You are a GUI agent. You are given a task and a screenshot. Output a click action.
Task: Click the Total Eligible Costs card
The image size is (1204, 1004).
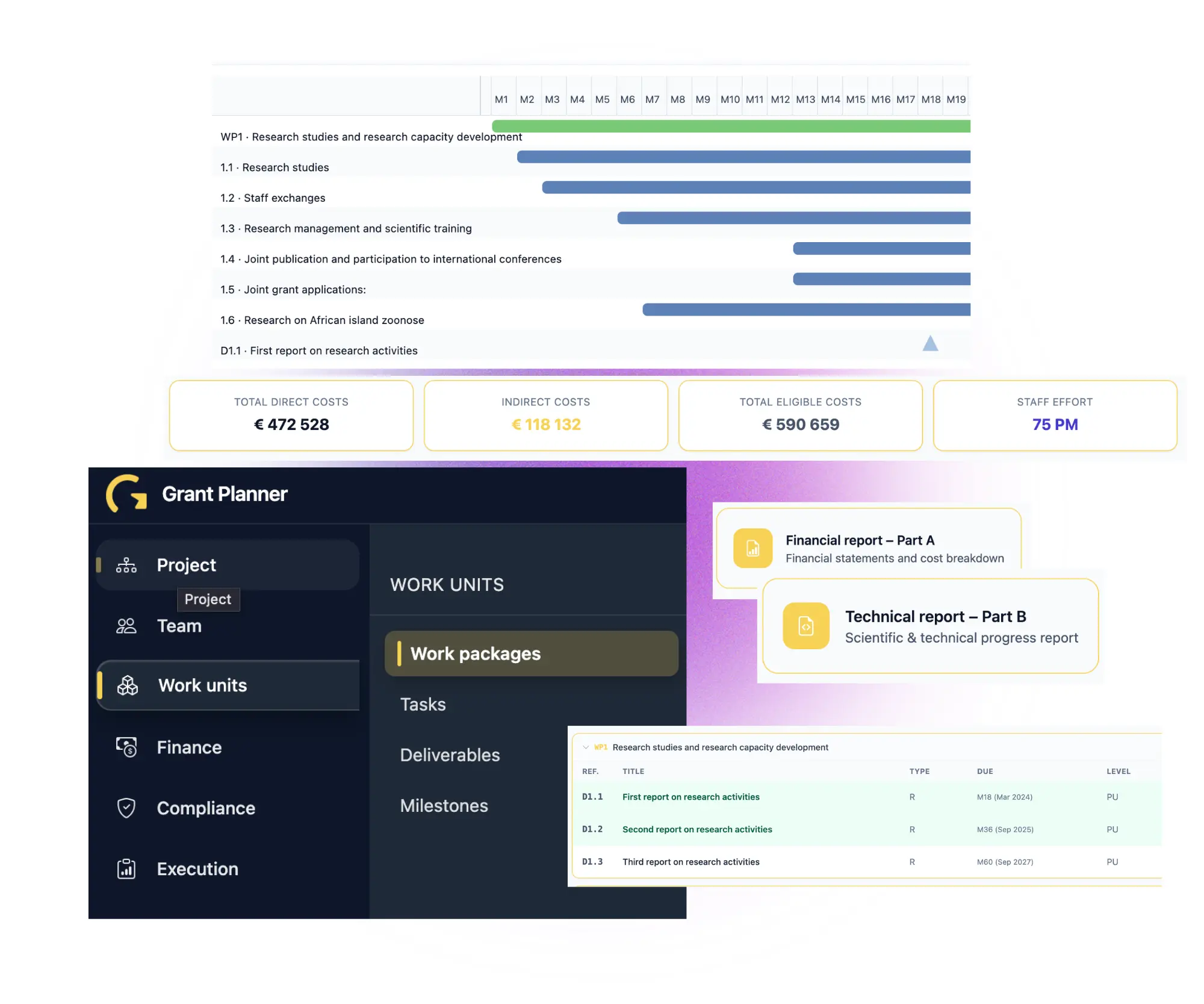pyautogui.click(x=801, y=416)
